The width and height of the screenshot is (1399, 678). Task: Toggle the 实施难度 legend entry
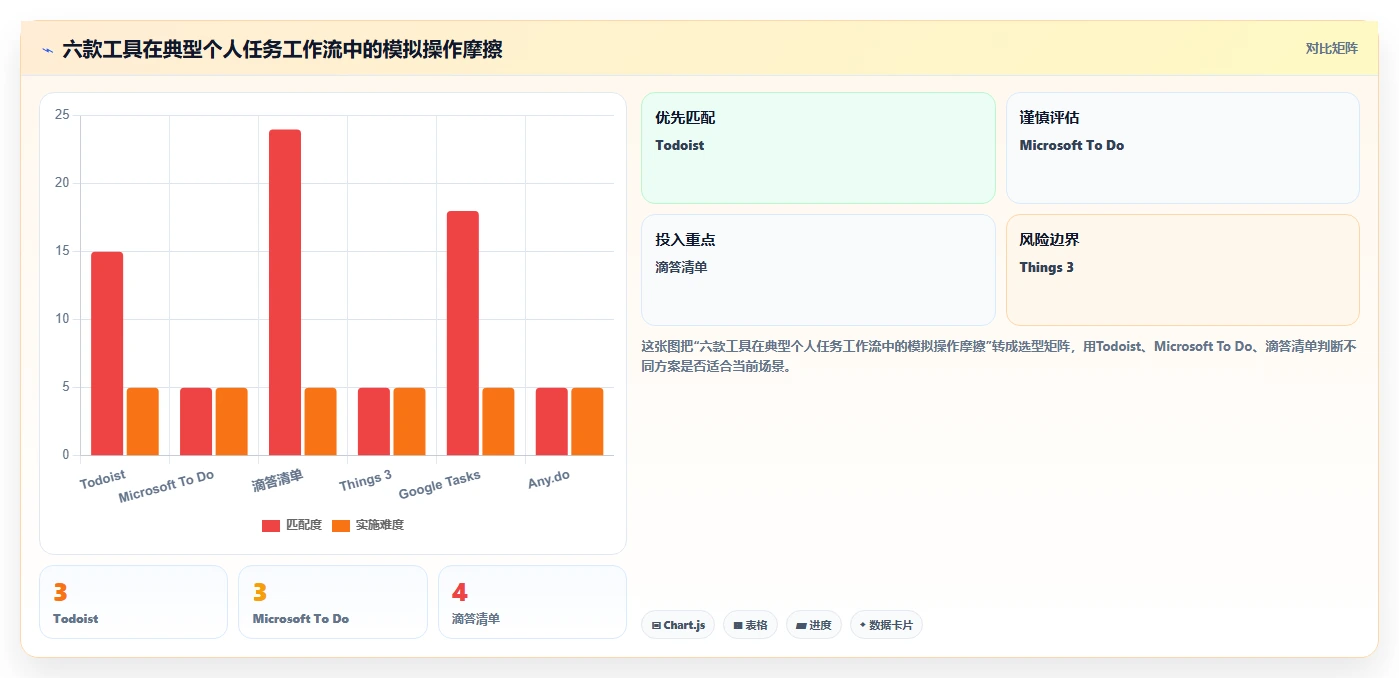pyautogui.click(x=367, y=525)
